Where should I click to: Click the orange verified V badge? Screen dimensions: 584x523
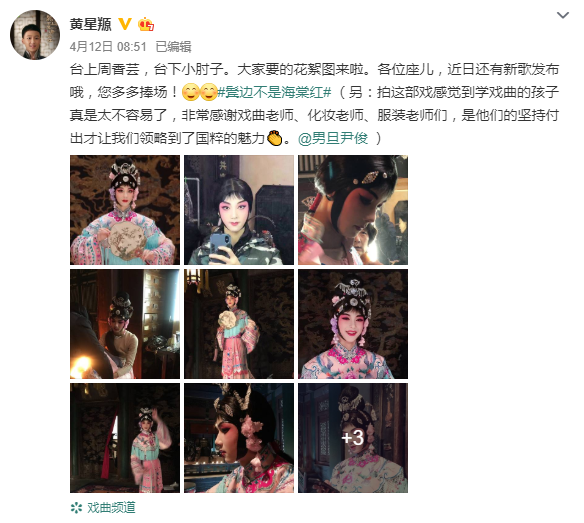(x=125, y=24)
